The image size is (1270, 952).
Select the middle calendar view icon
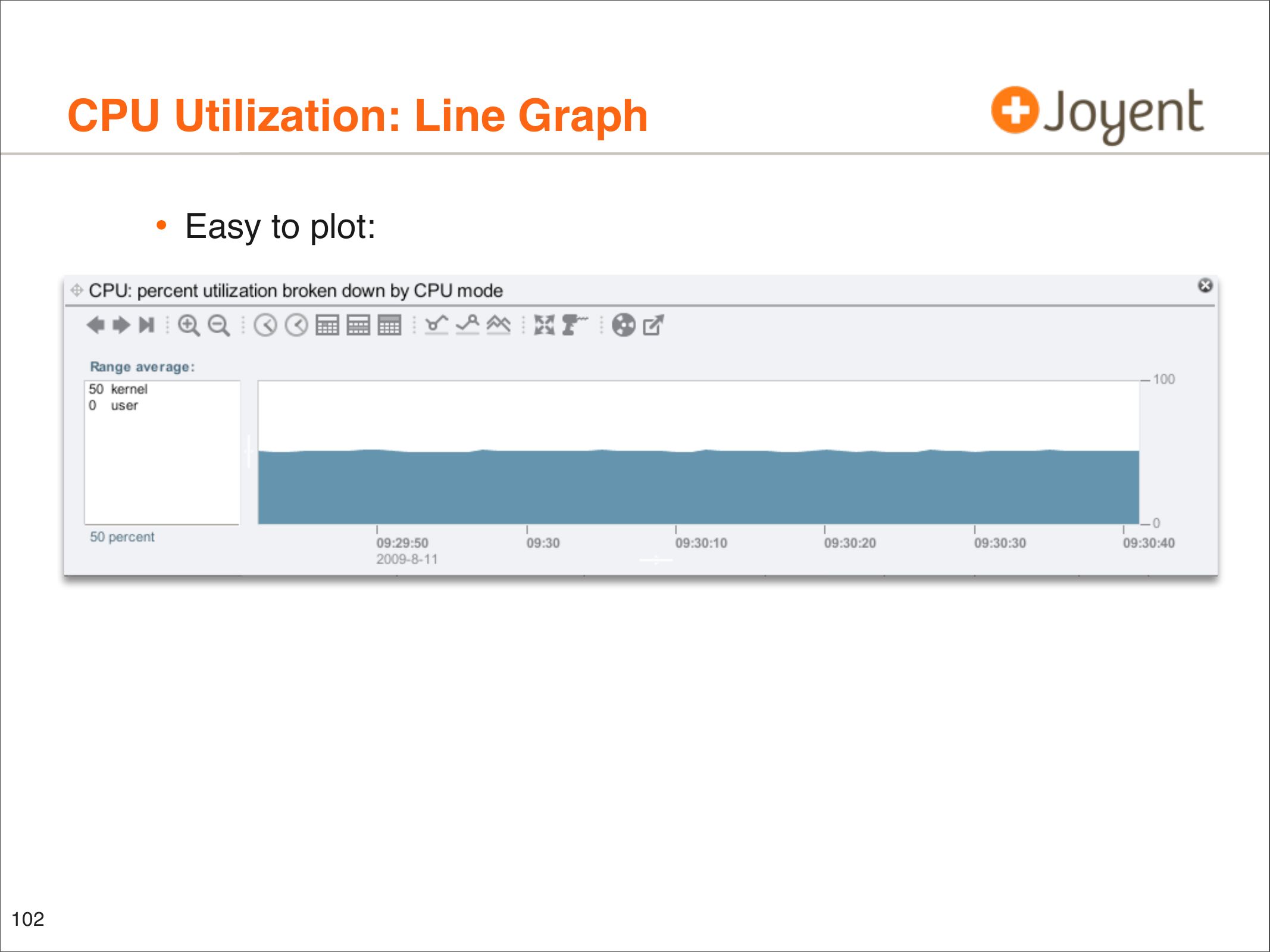coord(358,325)
